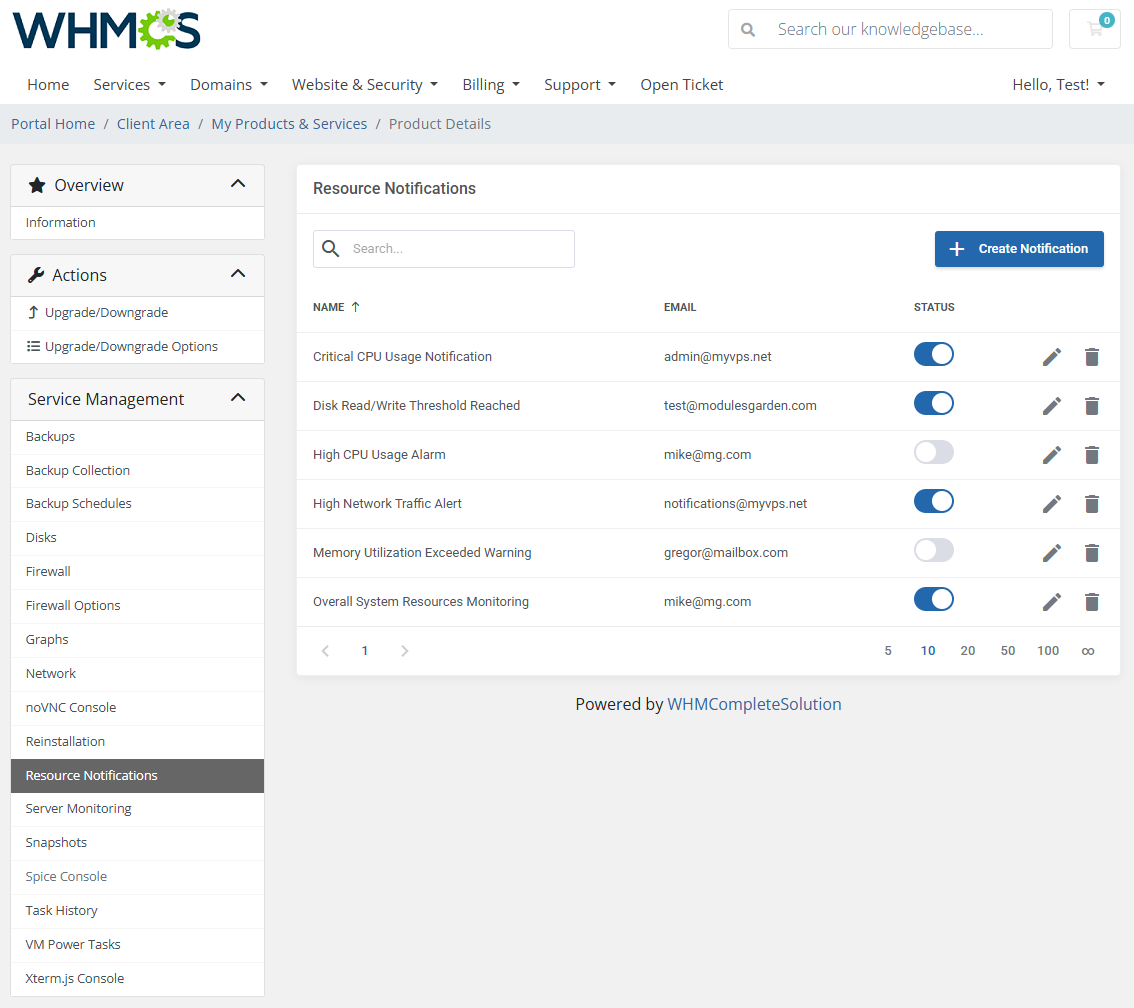Open Website & Security dropdown
The width and height of the screenshot is (1134, 1008).
[x=364, y=85]
